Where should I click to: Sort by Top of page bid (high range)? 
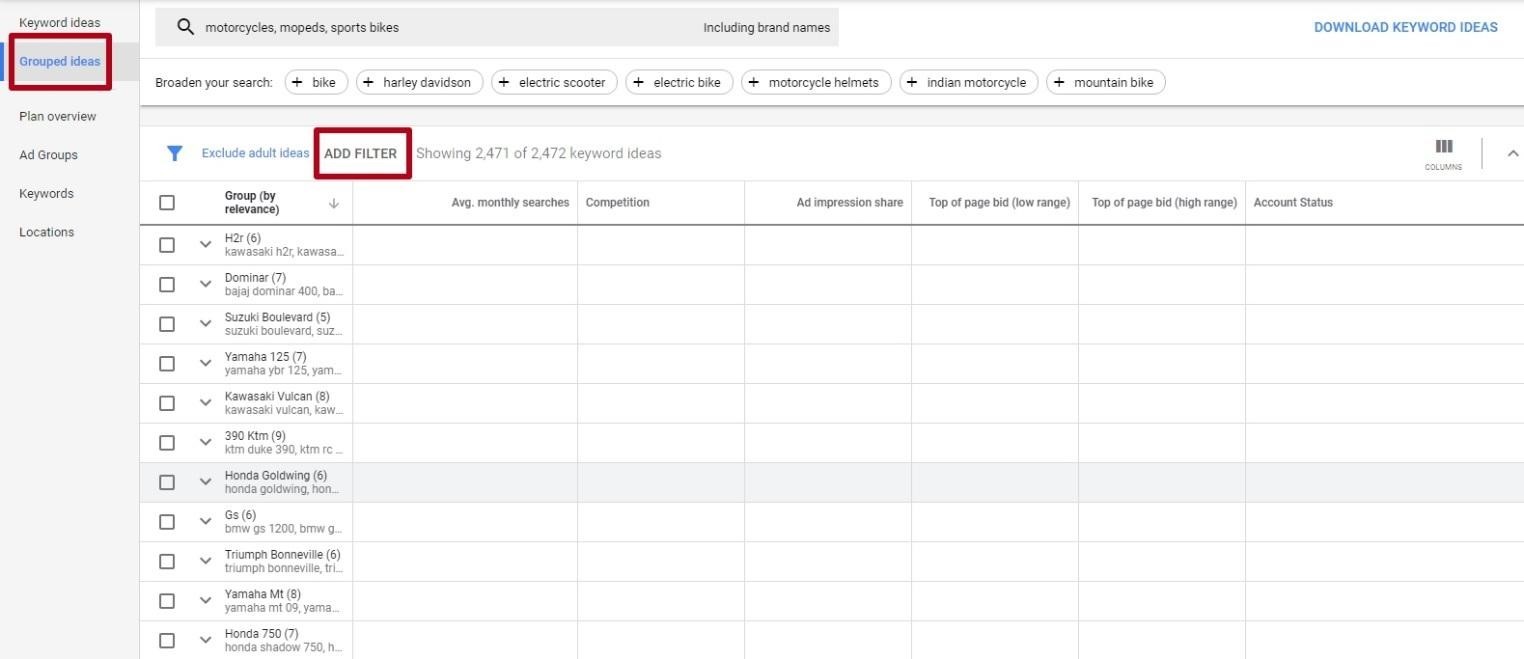pyautogui.click(x=1164, y=202)
